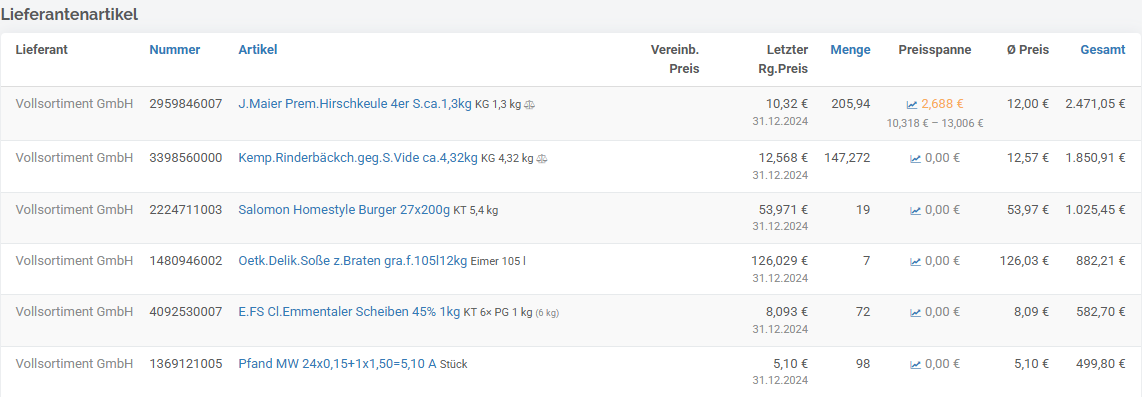Screen dimensions: 1142x397
Task: Click orange price span 2,688 €
Action: coord(942,104)
